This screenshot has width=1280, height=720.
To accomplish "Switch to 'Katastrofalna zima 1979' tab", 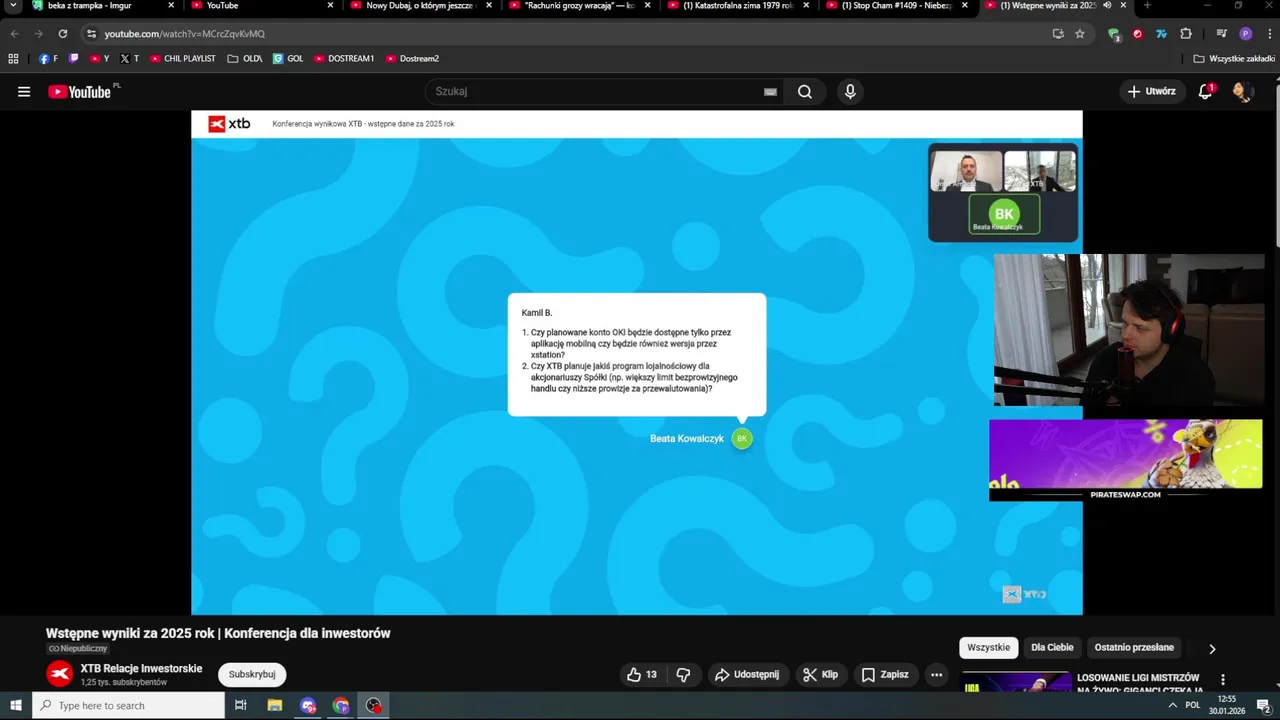I will point(738,6).
